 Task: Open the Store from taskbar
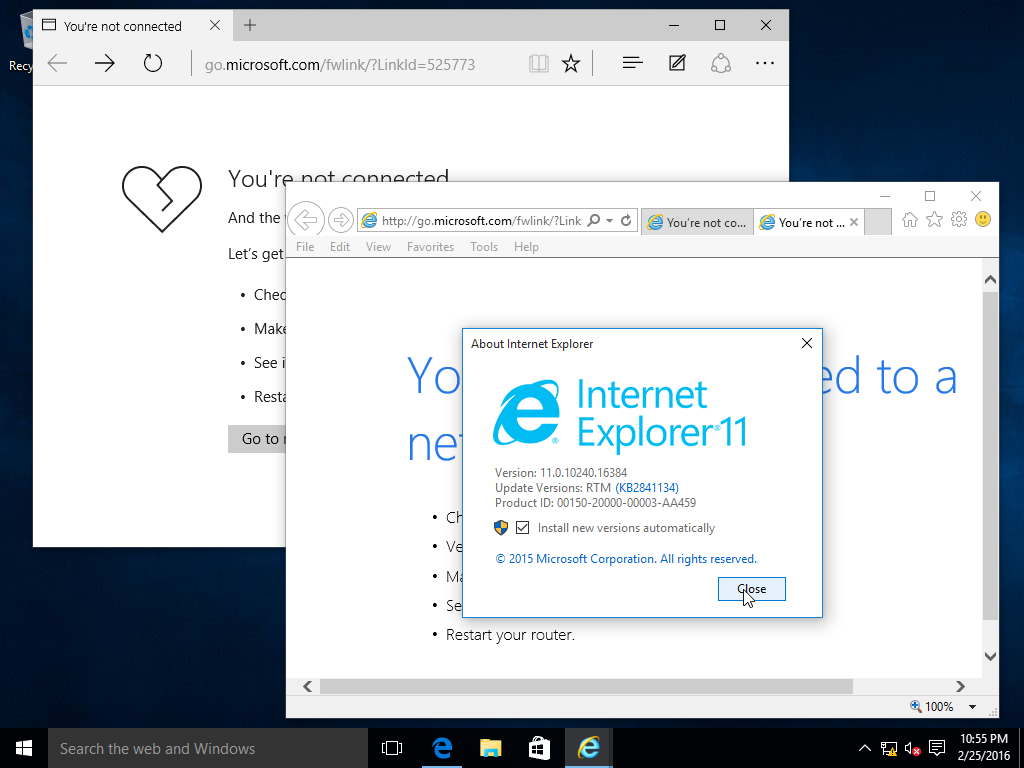click(x=539, y=748)
